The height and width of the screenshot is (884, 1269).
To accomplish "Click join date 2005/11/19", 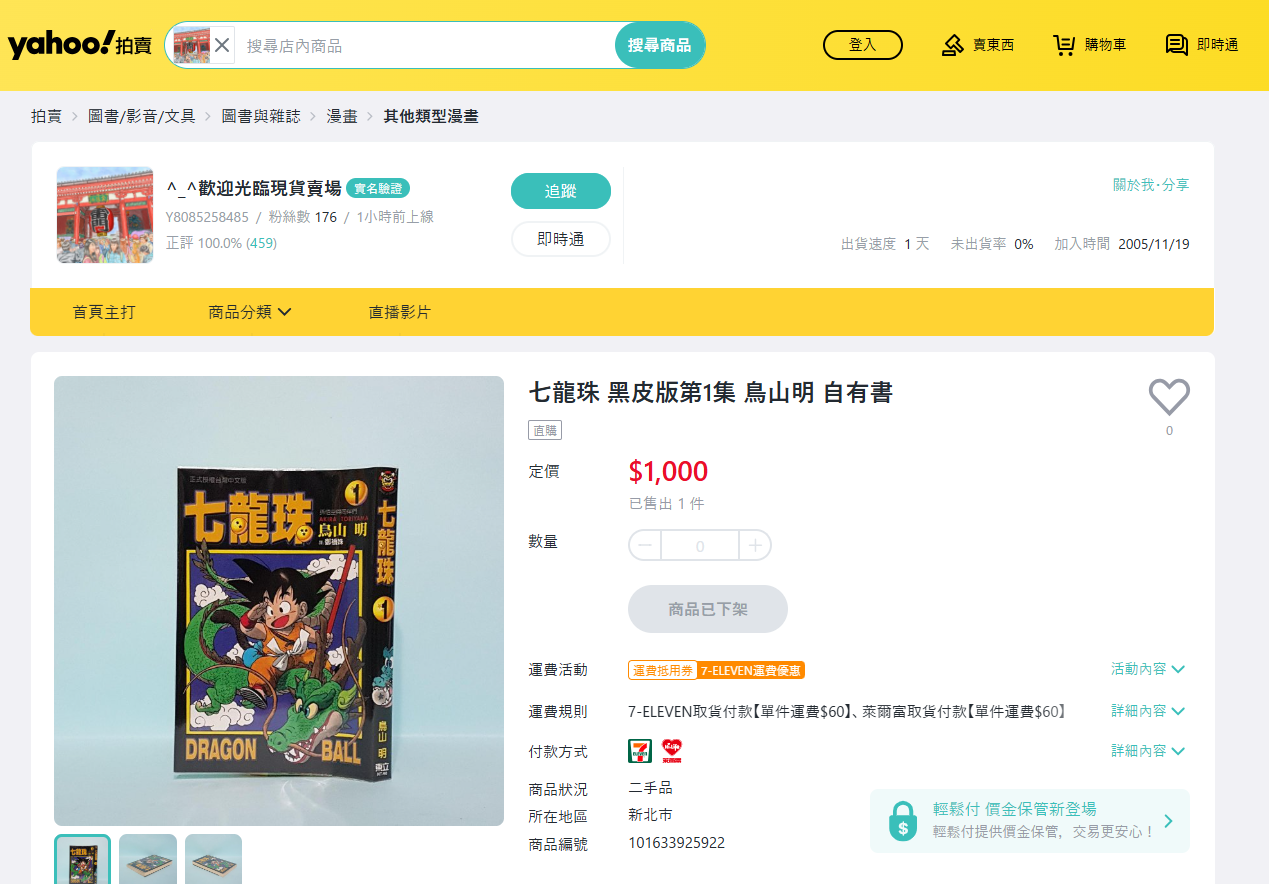I will pyautogui.click(x=1153, y=244).
